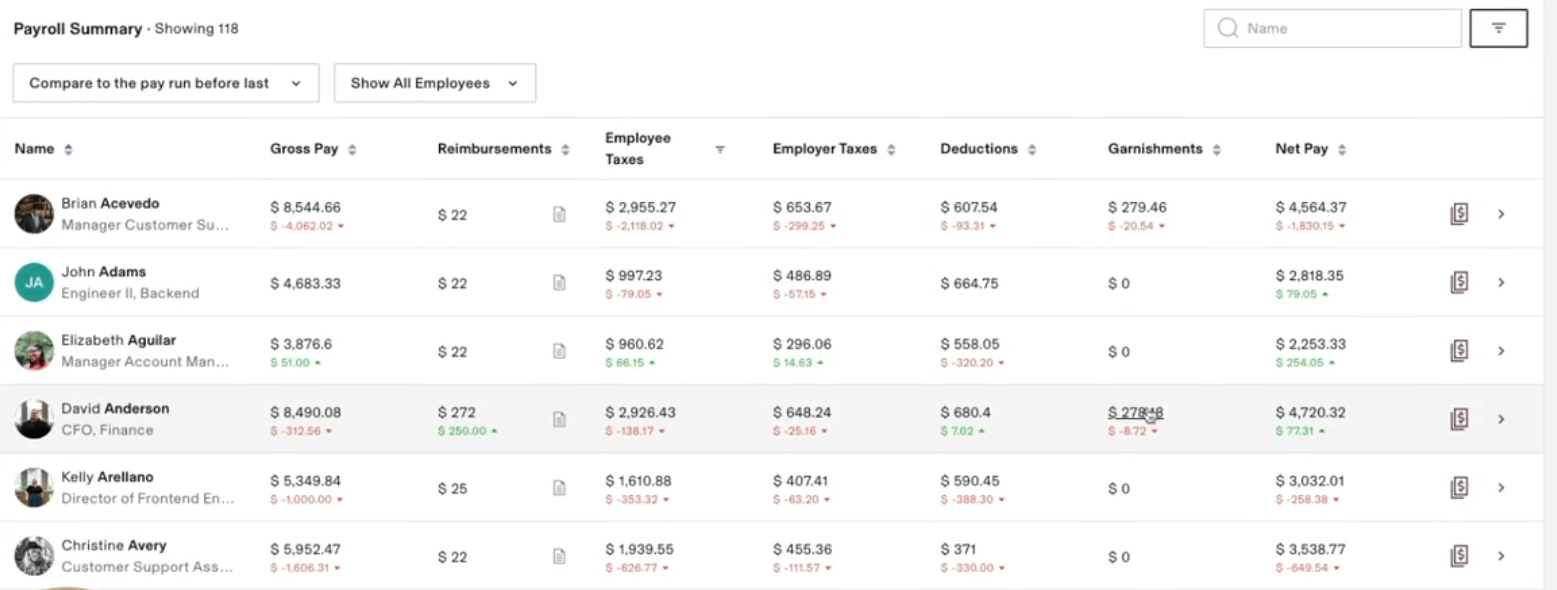This screenshot has width=1557, height=590.
Task: Sort the table by Gross Pay
Action: (x=352, y=150)
